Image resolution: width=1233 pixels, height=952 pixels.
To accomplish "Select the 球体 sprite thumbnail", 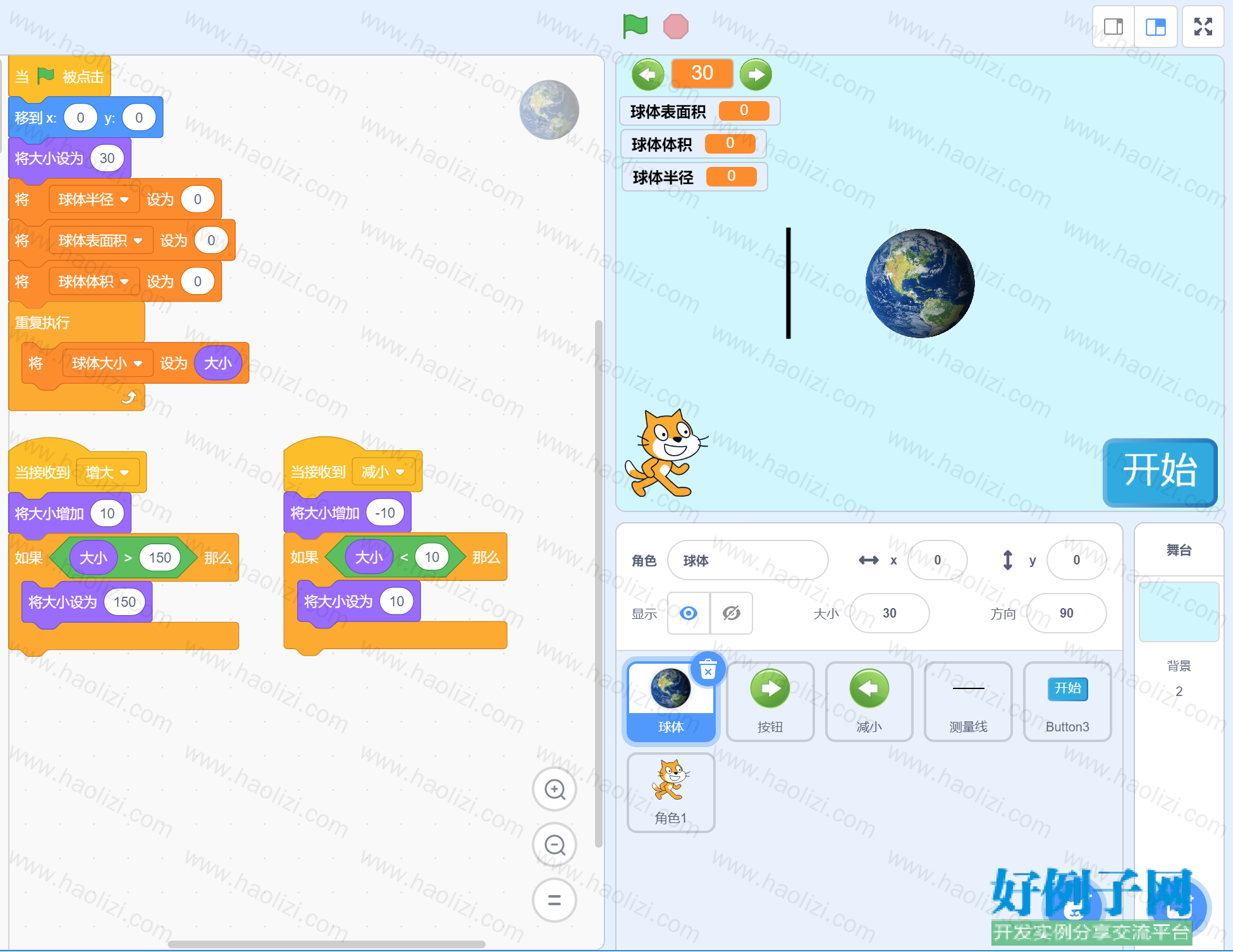I will click(x=671, y=702).
